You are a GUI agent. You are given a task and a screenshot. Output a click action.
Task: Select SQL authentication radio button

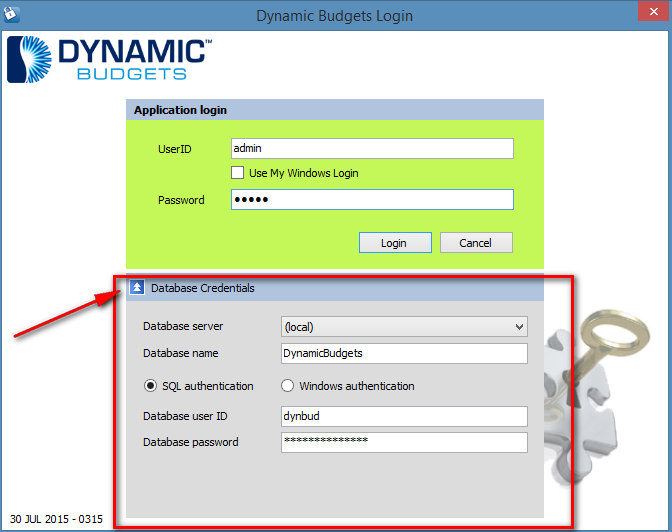[x=150, y=386]
